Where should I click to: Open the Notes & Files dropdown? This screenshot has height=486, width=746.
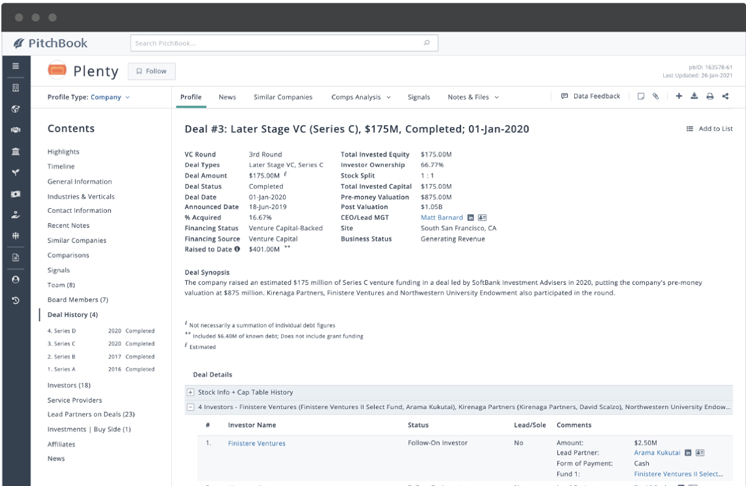[473, 97]
